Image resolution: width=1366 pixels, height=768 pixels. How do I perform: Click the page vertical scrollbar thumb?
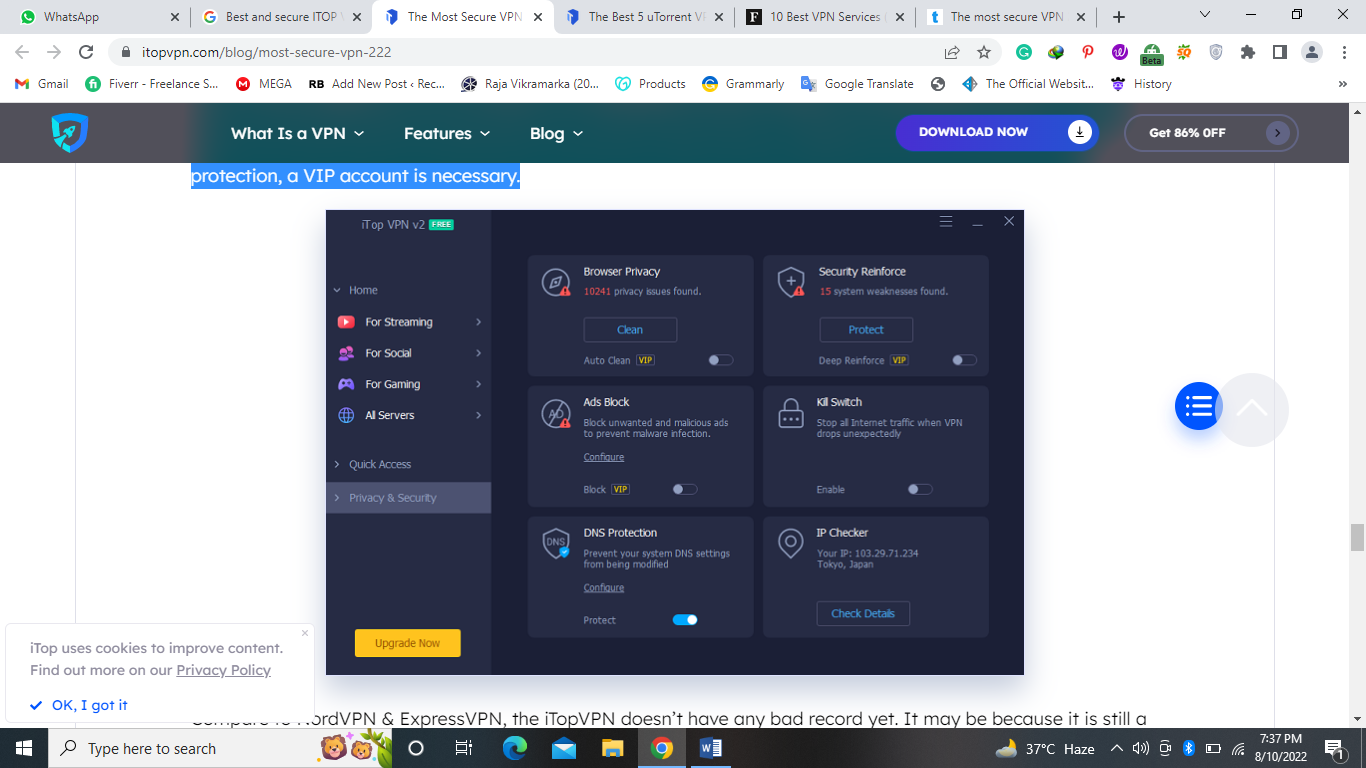1357,537
